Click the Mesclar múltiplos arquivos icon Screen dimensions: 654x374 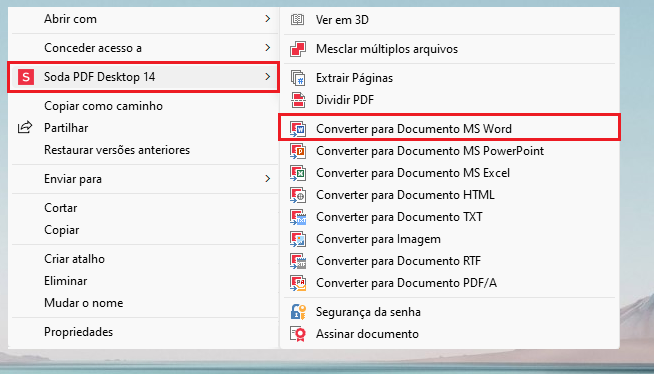298,49
